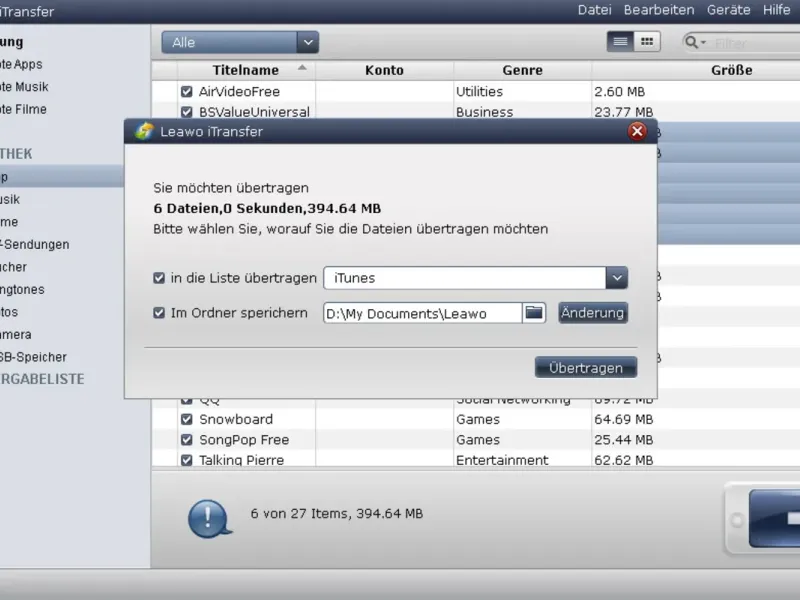
Task: Click the Utilities genre cell
Action: click(x=479, y=92)
